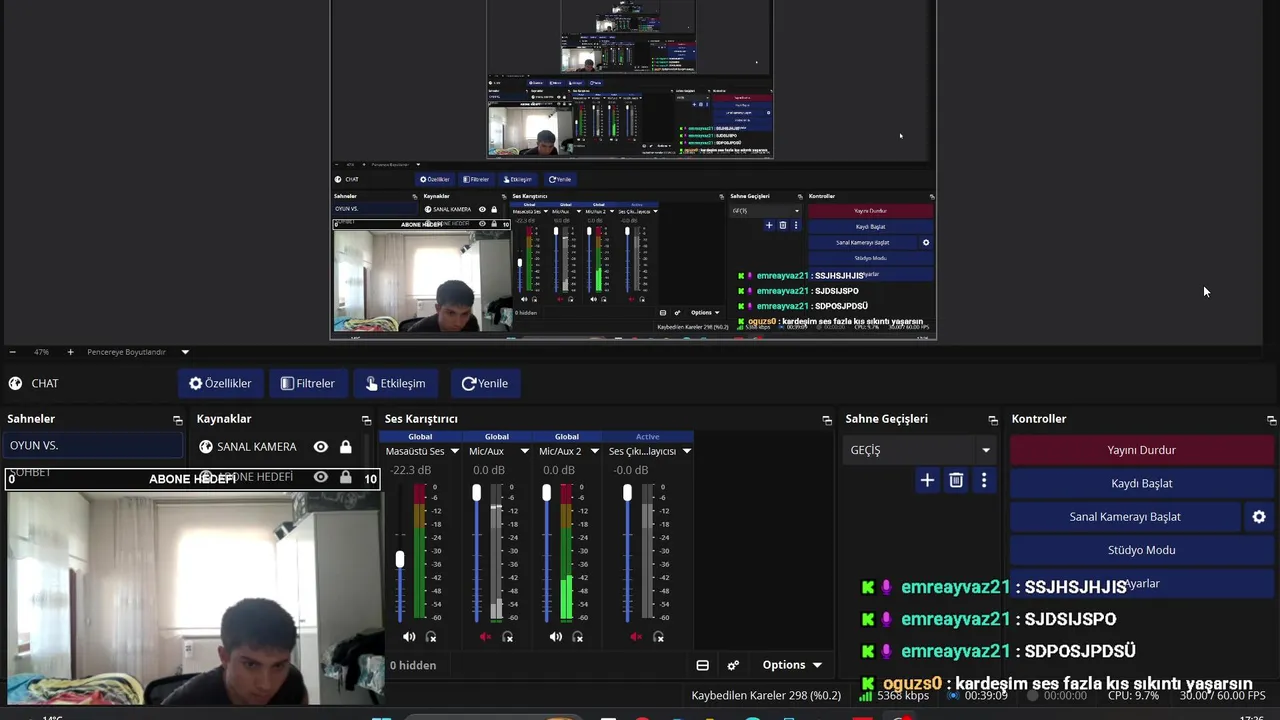Mute the Masaüstü Ses speaker icon
This screenshot has width=1280, height=720.
[x=409, y=637]
